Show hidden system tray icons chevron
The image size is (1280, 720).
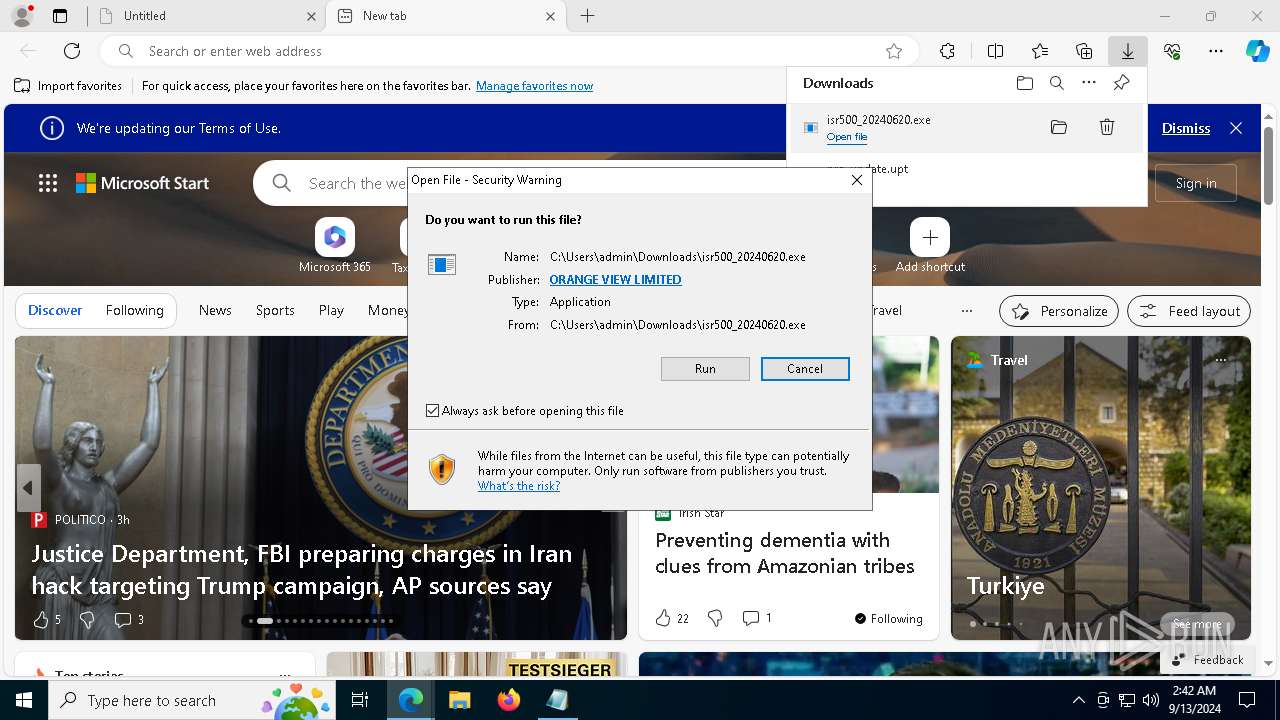pos(1078,700)
